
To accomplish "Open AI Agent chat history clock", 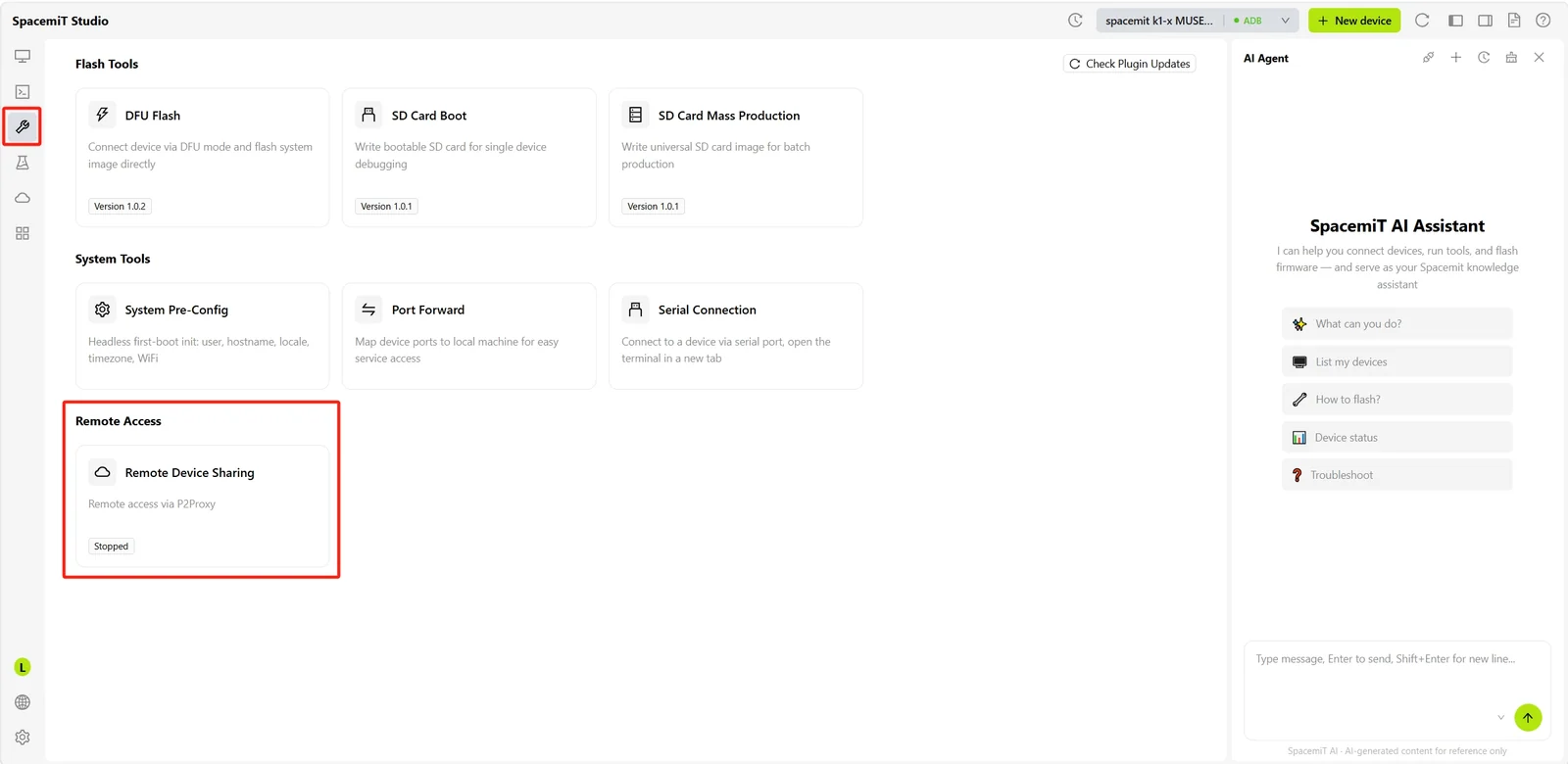I will click(x=1484, y=58).
